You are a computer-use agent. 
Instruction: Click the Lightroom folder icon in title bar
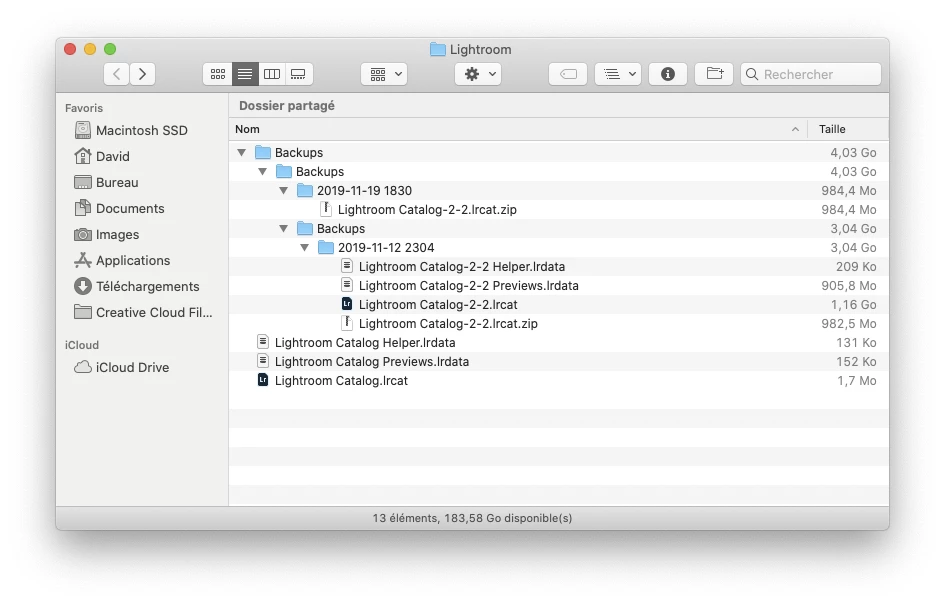[x=438, y=49]
